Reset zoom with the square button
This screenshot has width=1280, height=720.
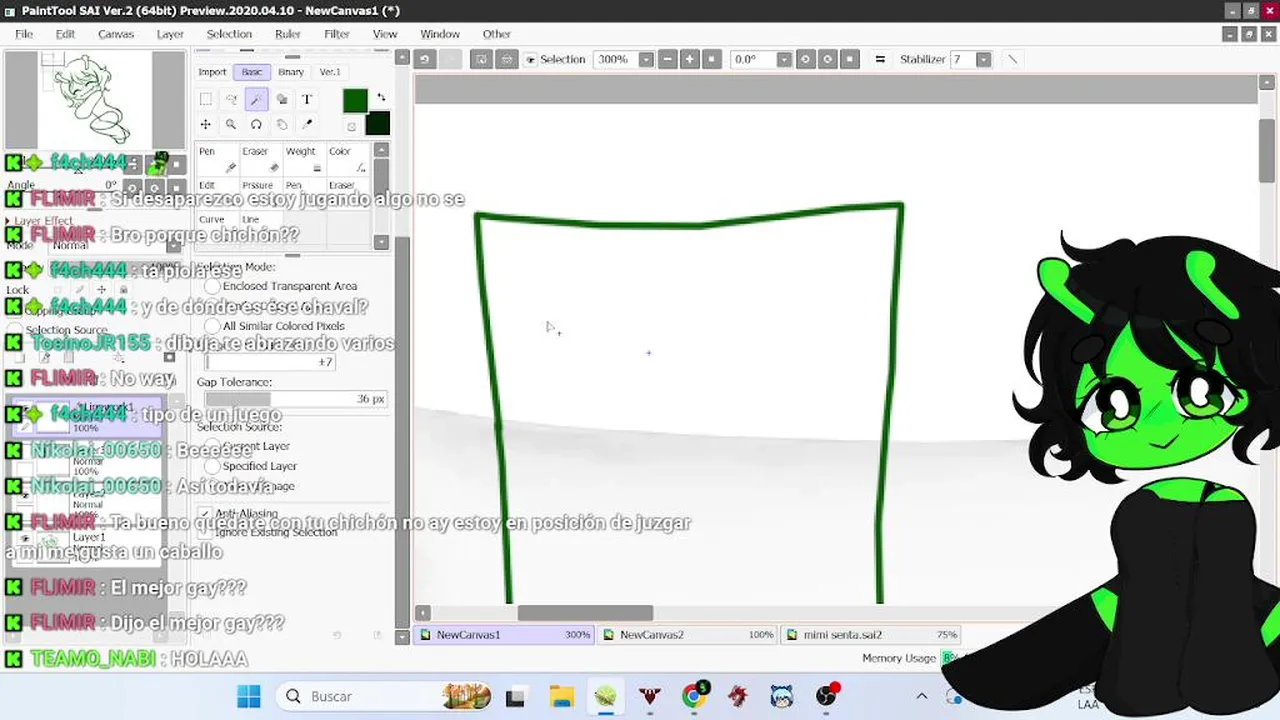click(711, 59)
